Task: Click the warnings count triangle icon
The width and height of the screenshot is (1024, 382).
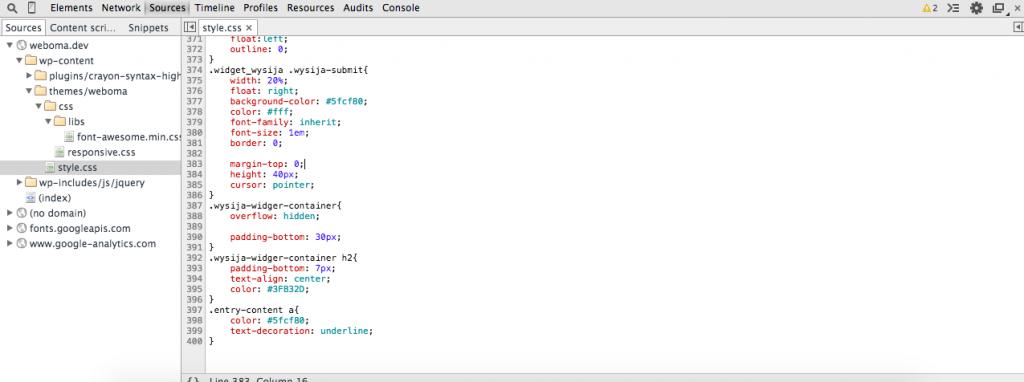Action: (926, 8)
